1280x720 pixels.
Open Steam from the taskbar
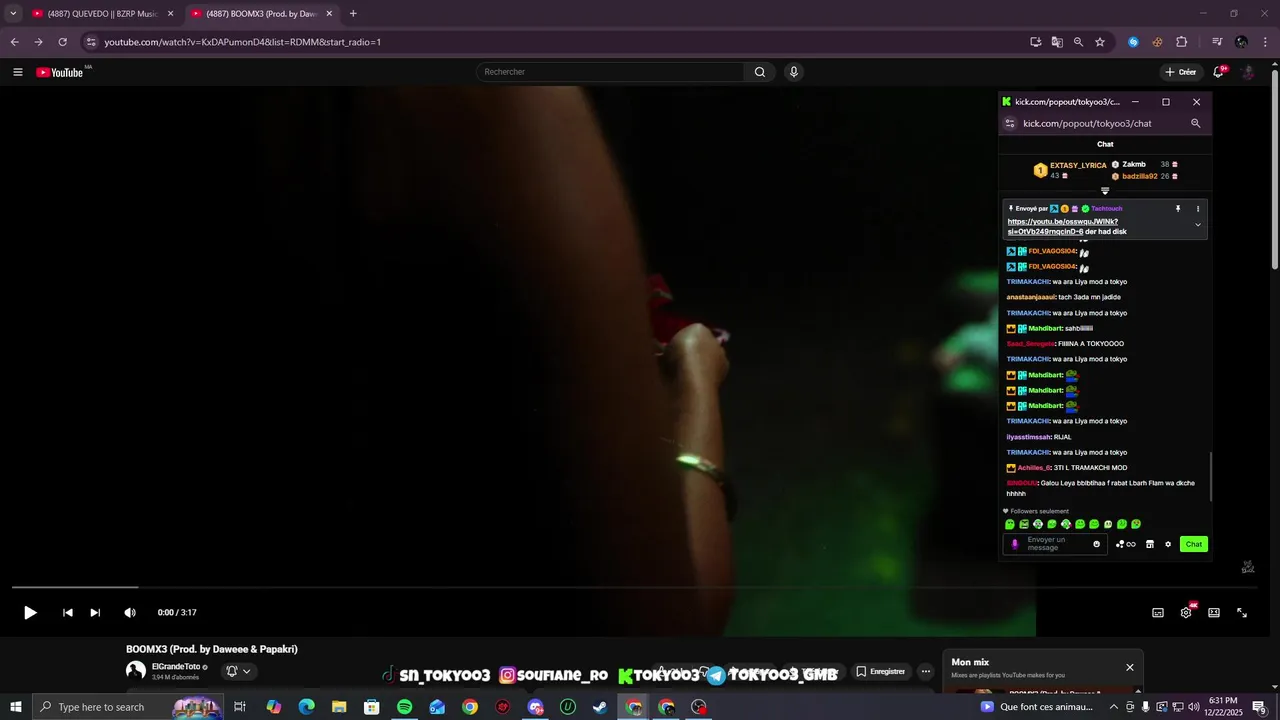tap(600, 707)
